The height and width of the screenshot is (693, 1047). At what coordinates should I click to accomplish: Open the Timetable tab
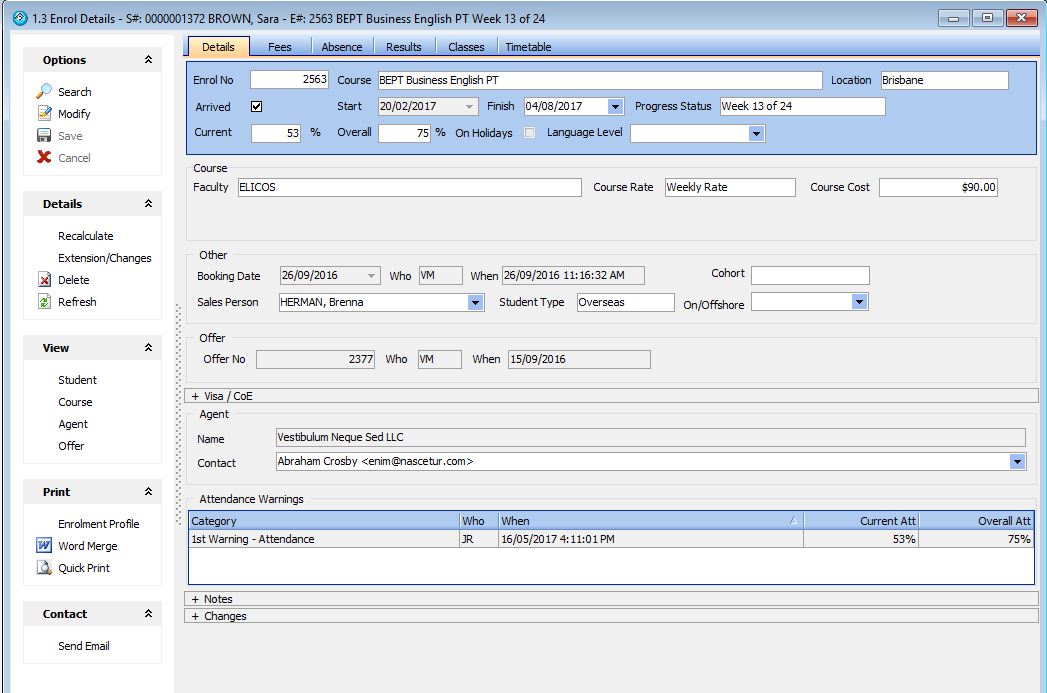pyautogui.click(x=528, y=47)
